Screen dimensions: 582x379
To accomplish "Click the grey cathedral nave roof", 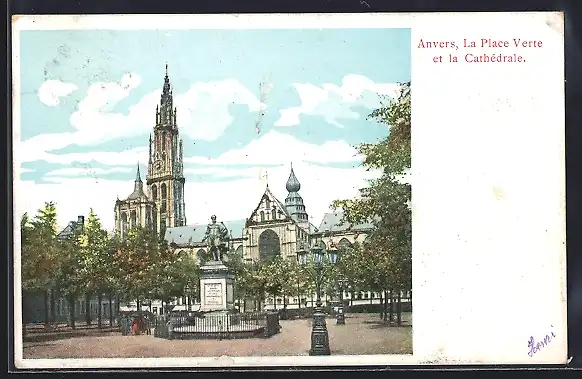I will [204, 233].
